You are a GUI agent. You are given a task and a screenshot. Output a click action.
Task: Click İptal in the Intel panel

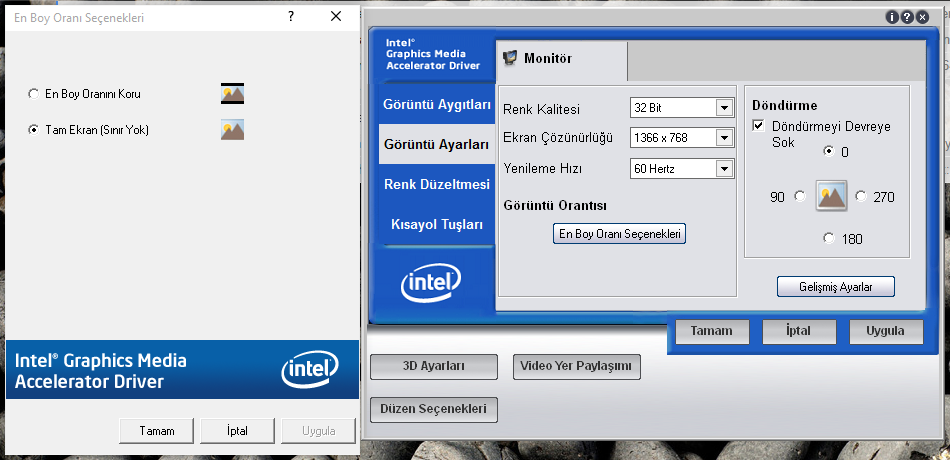point(799,332)
